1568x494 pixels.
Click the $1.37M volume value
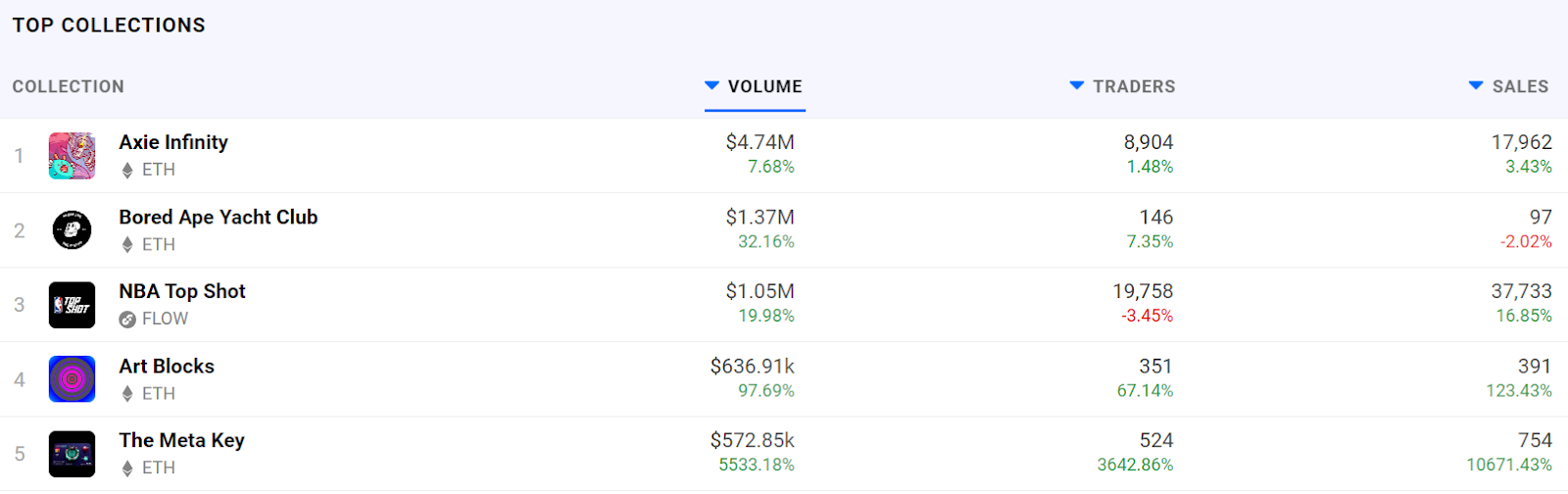[x=760, y=217]
